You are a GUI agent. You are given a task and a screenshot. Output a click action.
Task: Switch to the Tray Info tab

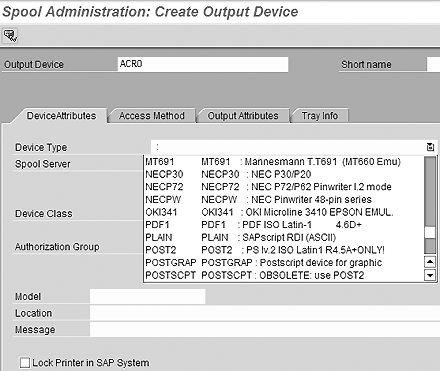click(320, 116)
